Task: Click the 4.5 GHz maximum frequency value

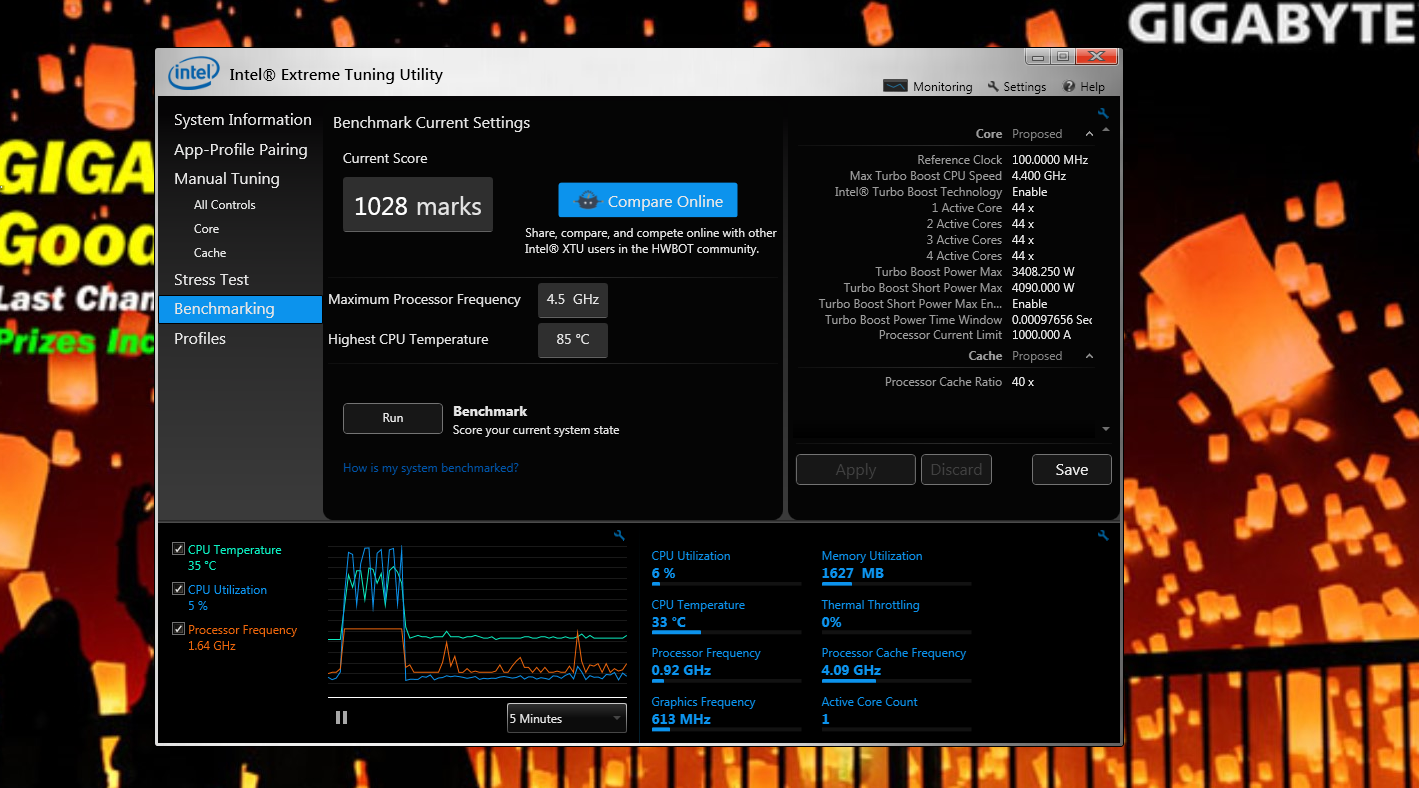Action: coord(573,300)
